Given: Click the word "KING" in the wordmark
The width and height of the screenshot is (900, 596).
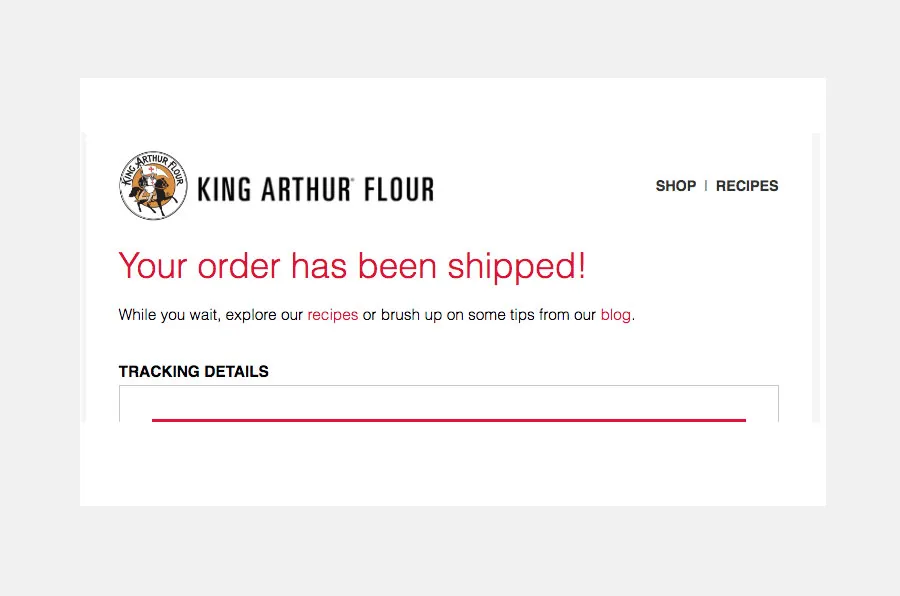Looking at the screenshot, I should click(x=224, y=189).
